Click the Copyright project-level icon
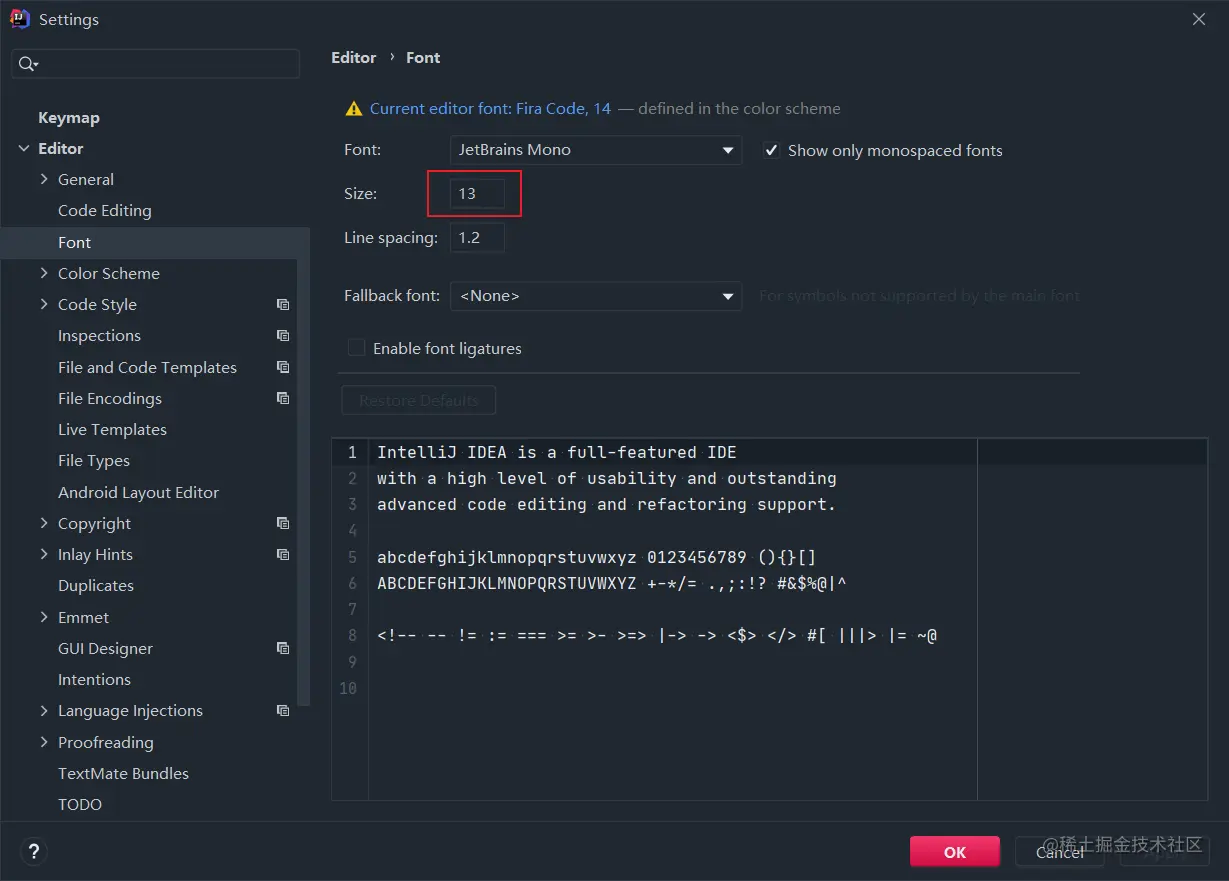 tap(283, 524)
